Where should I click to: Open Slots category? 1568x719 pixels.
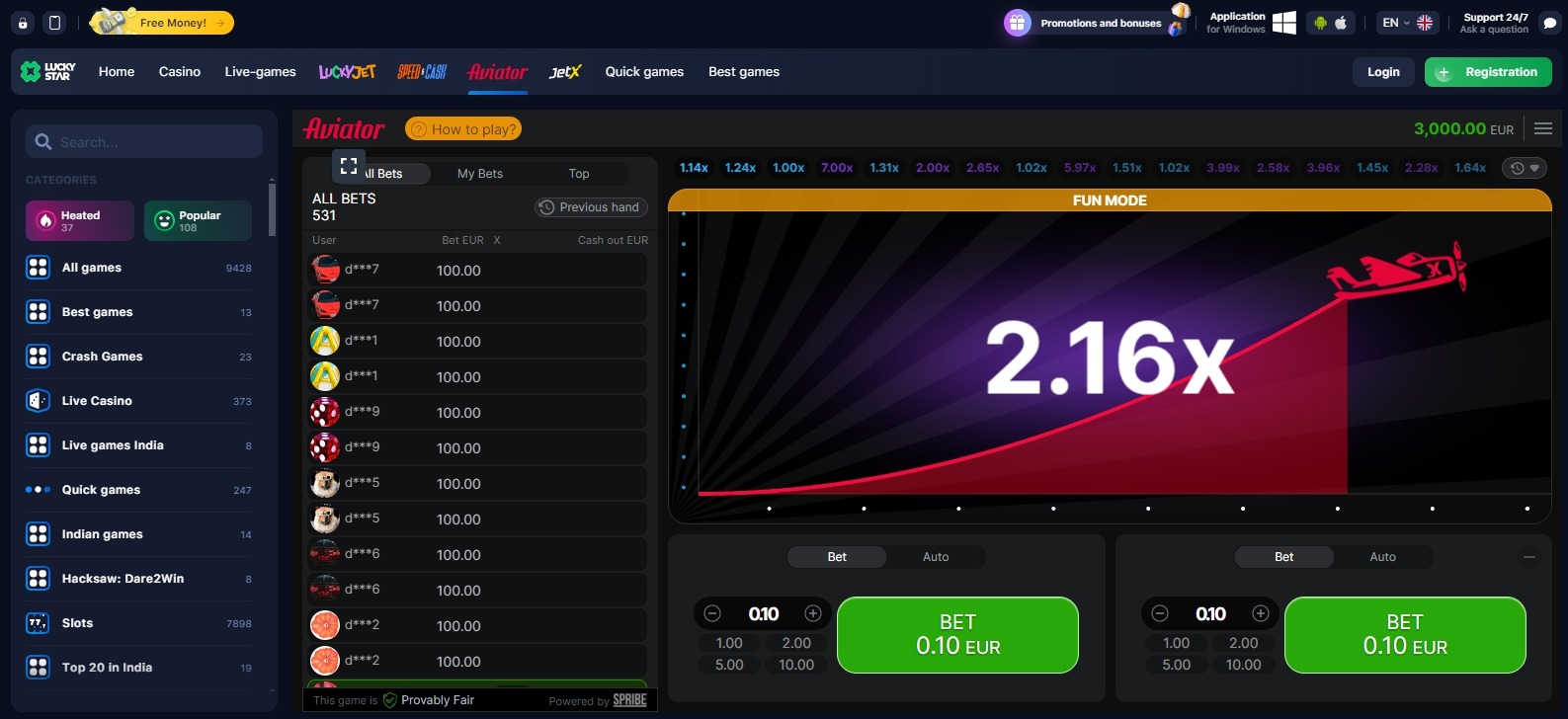tap(138, 623)
